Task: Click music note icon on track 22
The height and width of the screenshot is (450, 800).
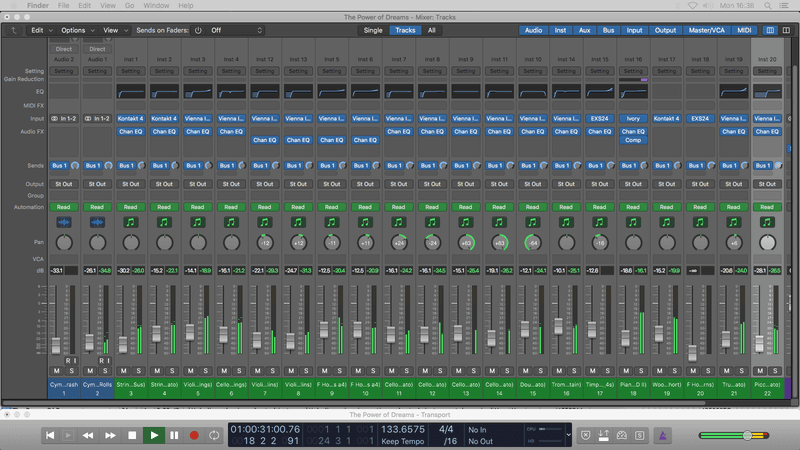Action: [x=767, y=222]
